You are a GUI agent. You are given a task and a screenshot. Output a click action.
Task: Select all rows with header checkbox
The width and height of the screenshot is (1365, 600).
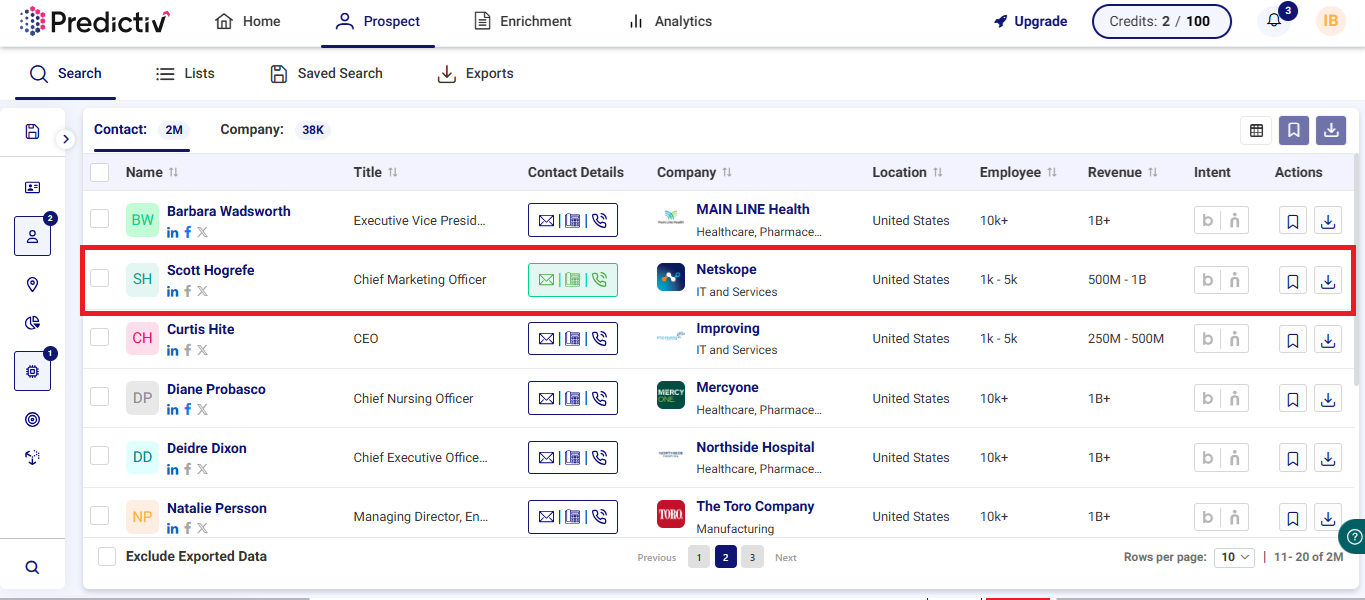[x=100, y=172]
